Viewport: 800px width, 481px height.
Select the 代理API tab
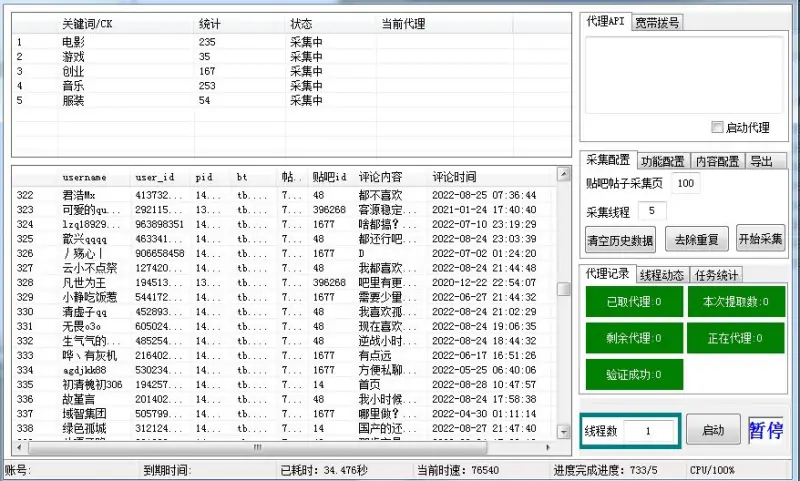tap(606, 22)
